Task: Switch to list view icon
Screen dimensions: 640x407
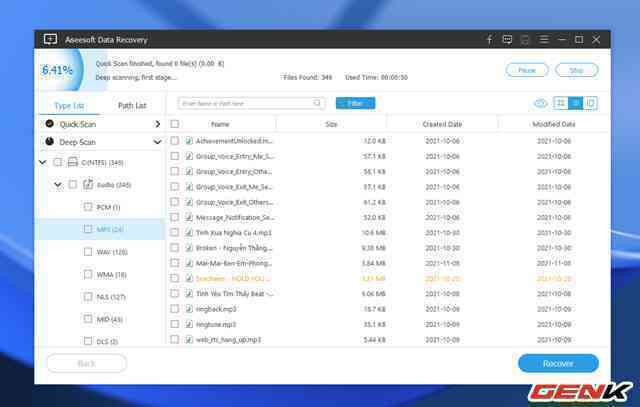Action: tap(576, 103)
